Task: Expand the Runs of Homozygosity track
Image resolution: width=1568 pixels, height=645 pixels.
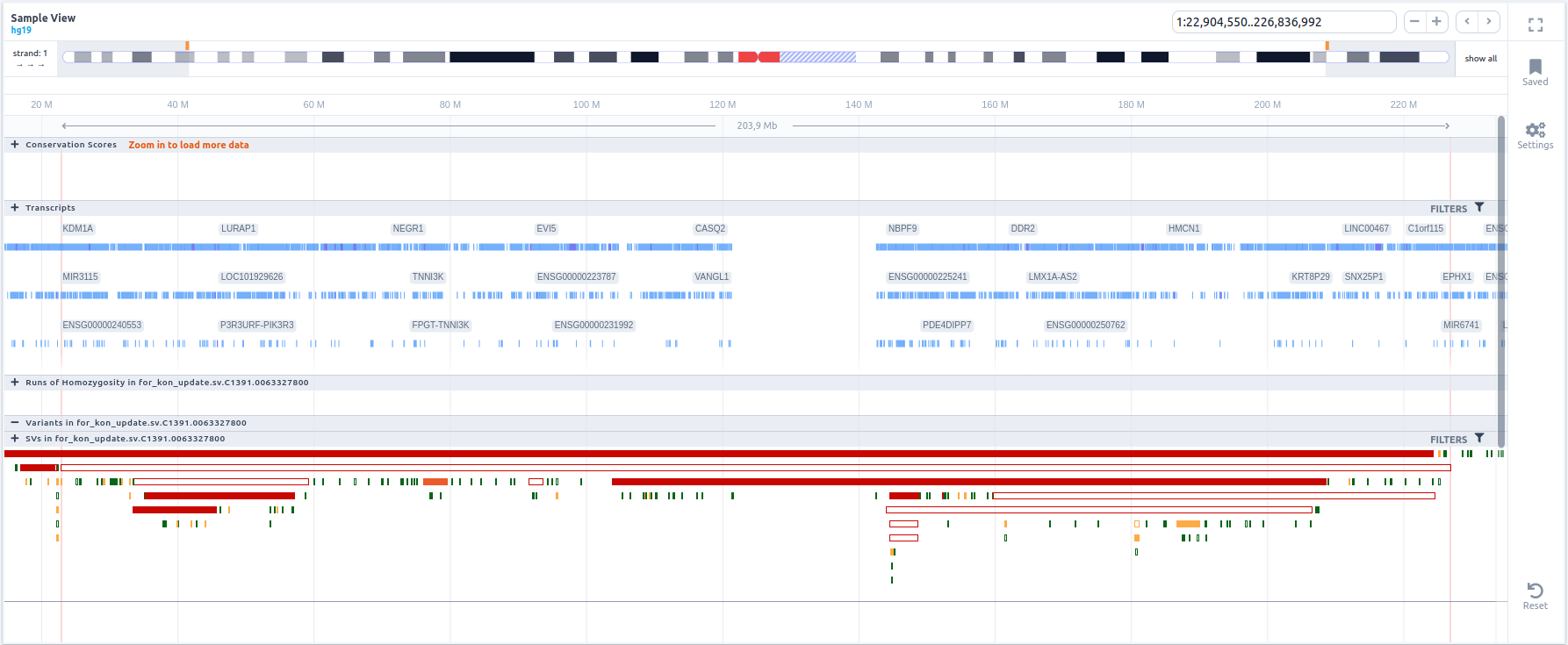Action: click(15, 383)
